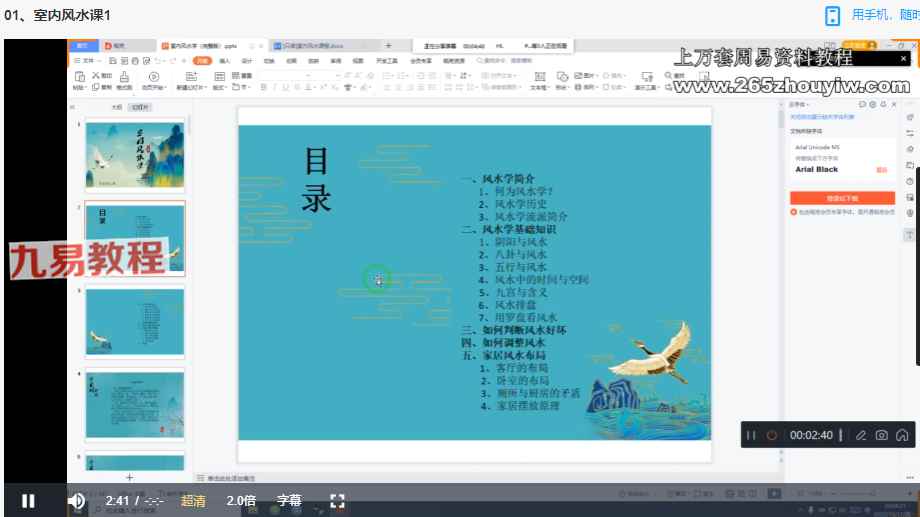
Task: Add a slide with the plus below thumbnails
Action: tap(130, 477)
